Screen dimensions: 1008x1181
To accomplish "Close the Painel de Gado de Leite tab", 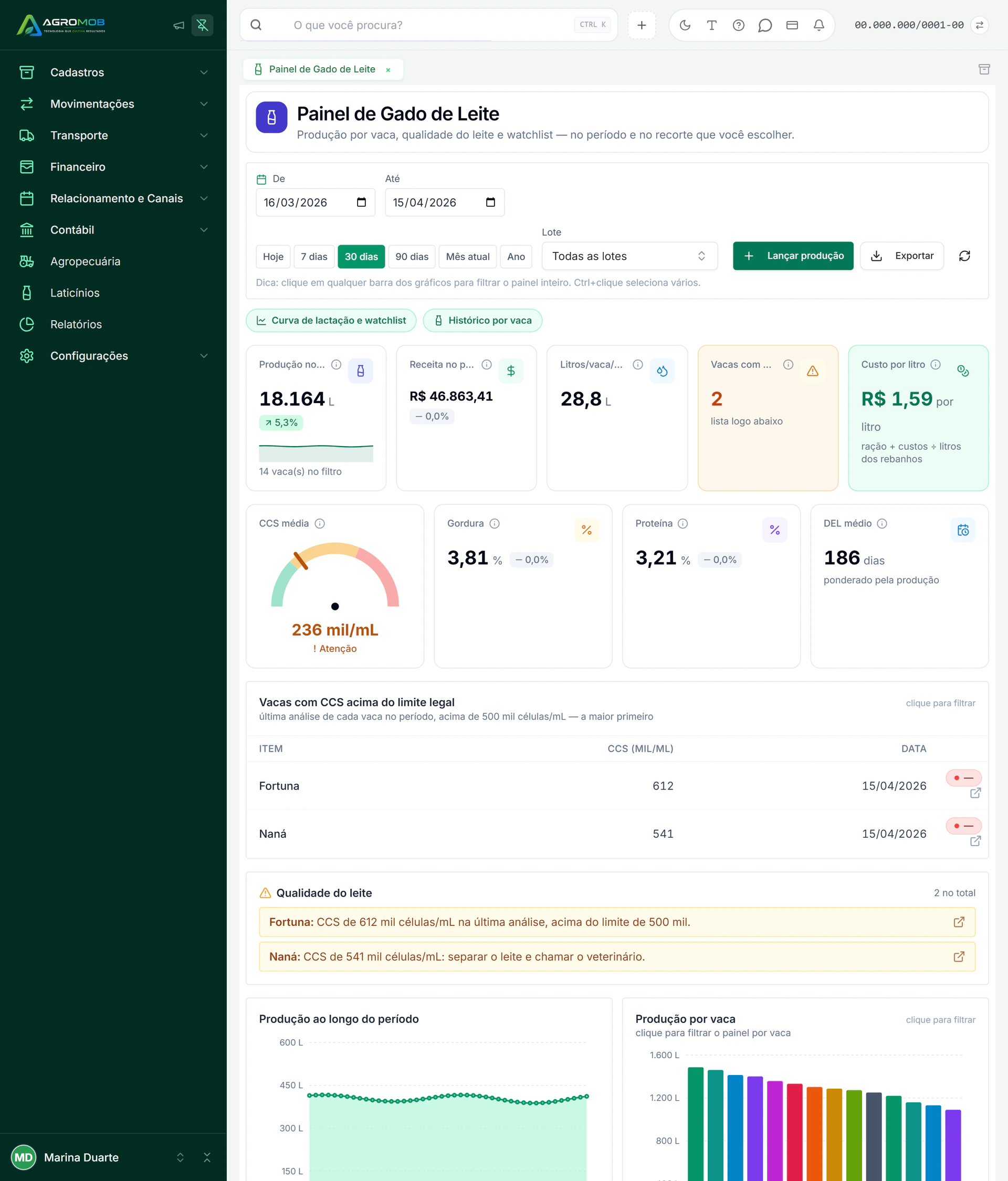I will 388,69.
